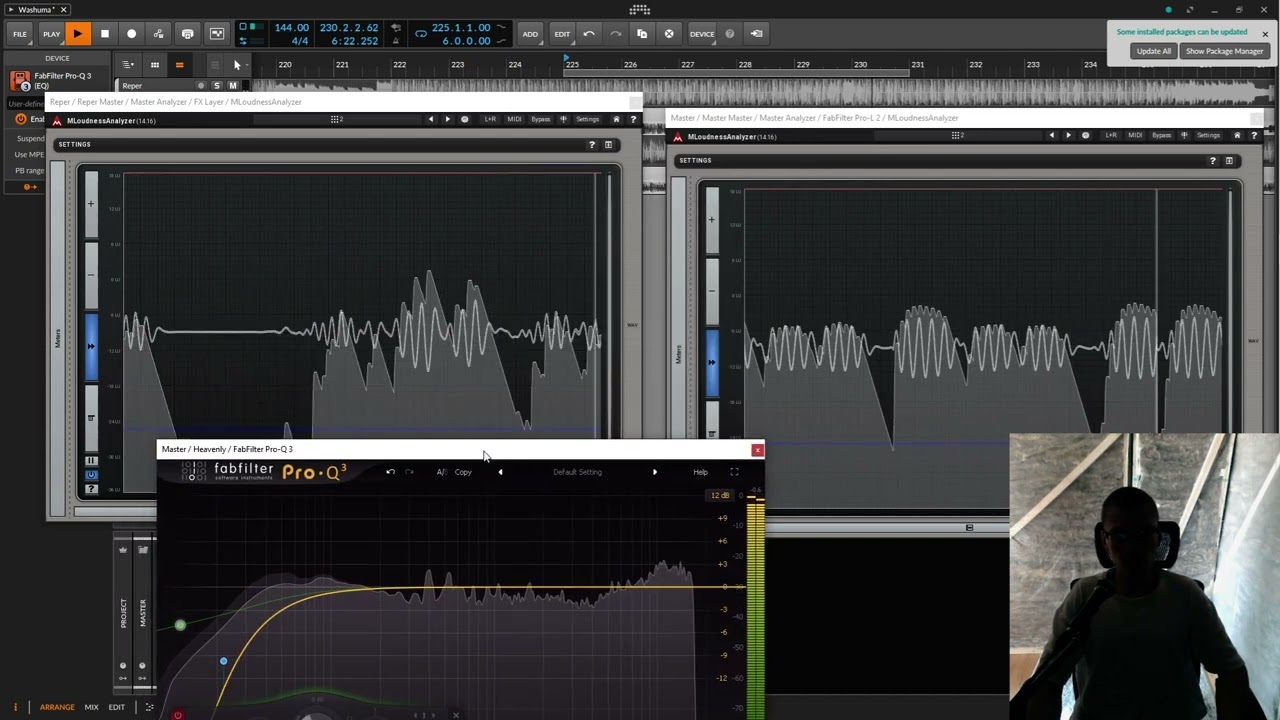Image resolution: width=1280 pixels, height=720 pixels.
Task: Open Settings in left MLoudnessAnalyzer toolbar
Action: pos(587,119)
